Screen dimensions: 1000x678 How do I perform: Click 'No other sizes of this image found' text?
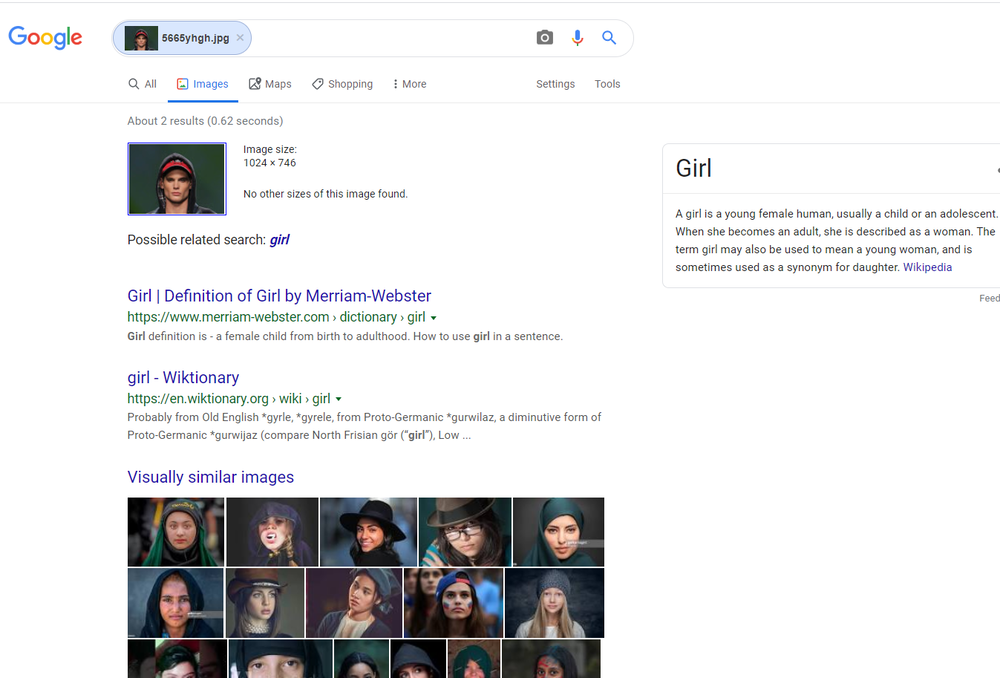325,194
